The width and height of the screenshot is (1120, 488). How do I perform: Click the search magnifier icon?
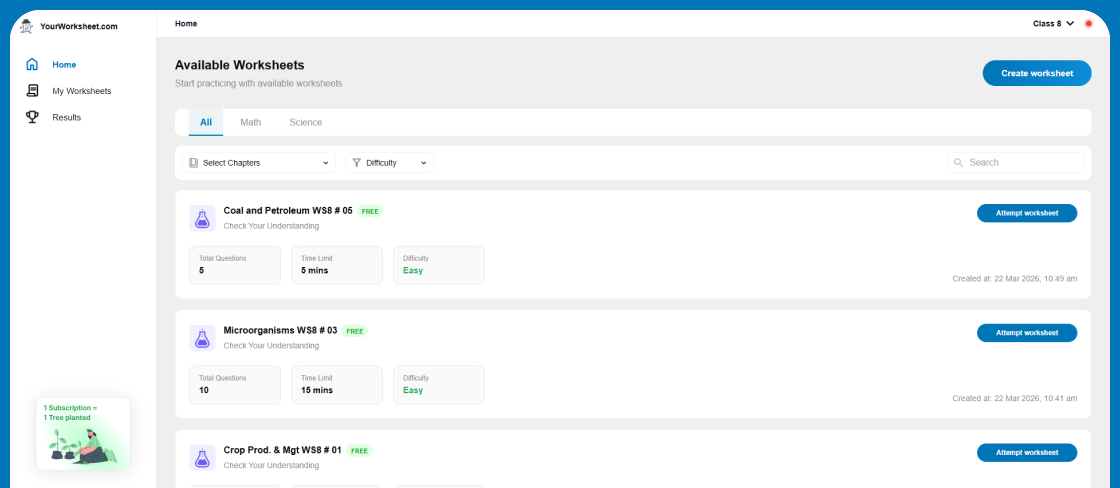(x=958, y=162)
